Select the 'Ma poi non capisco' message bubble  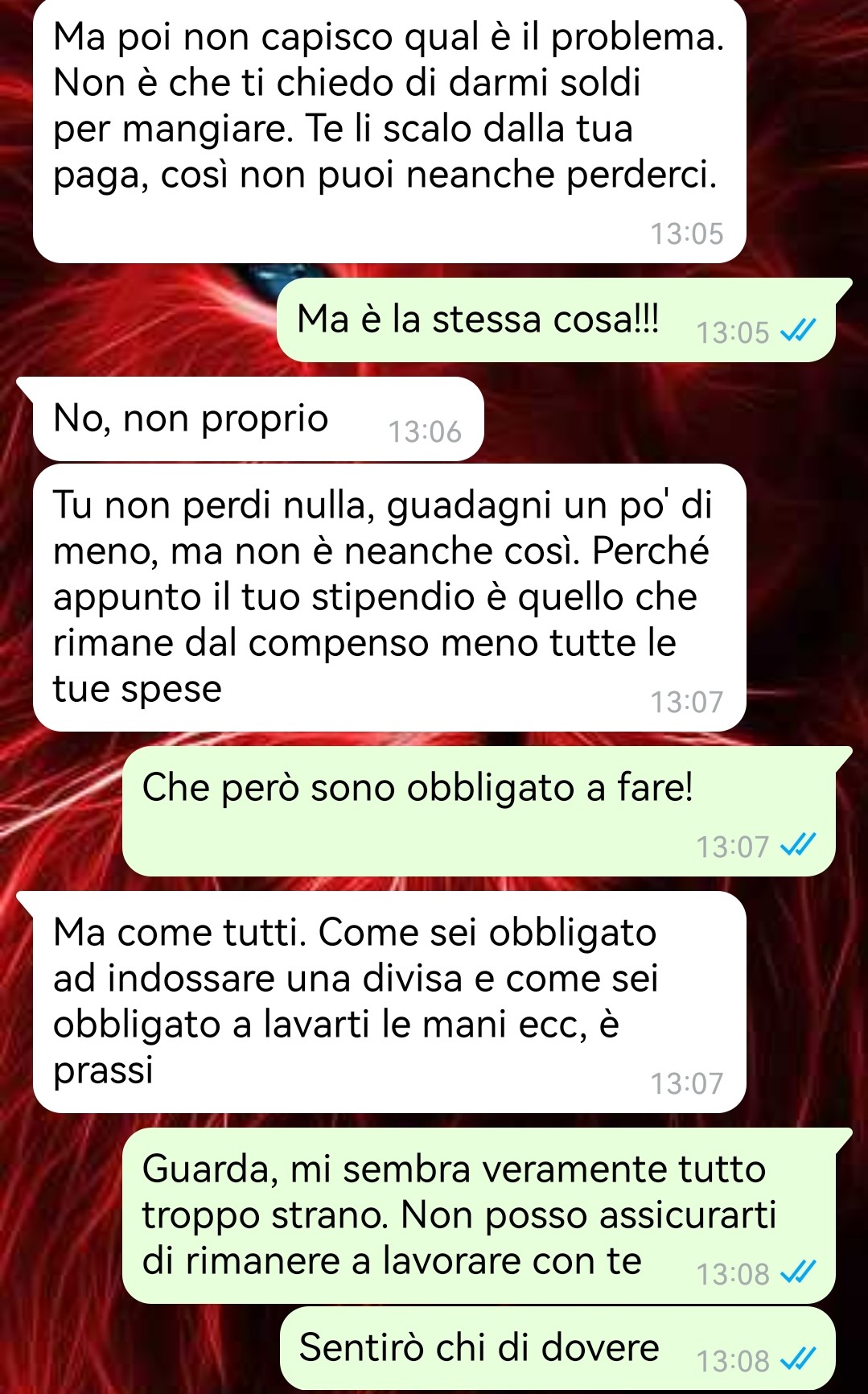(x=389, y=130)
